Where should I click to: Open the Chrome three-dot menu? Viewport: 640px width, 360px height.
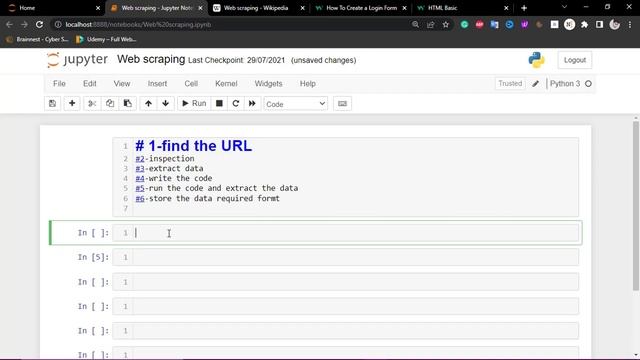tap(630, 24)
